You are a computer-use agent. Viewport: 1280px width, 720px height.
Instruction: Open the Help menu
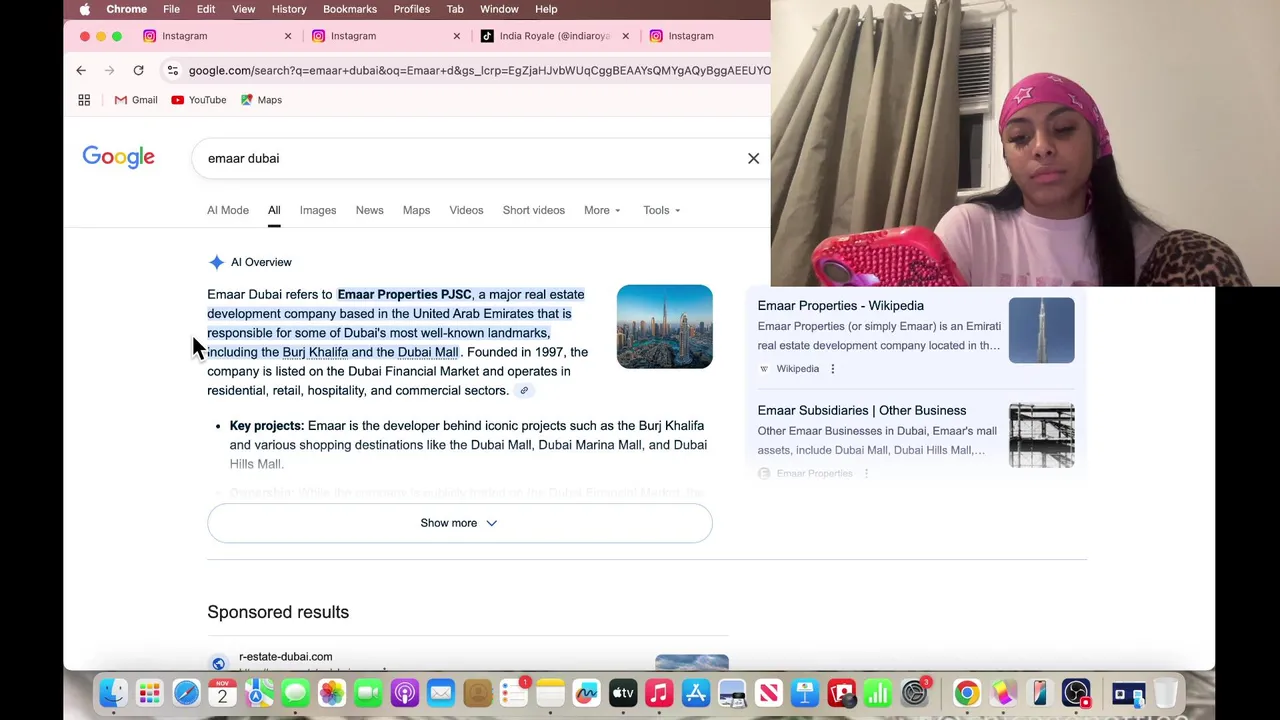[546, 9]
